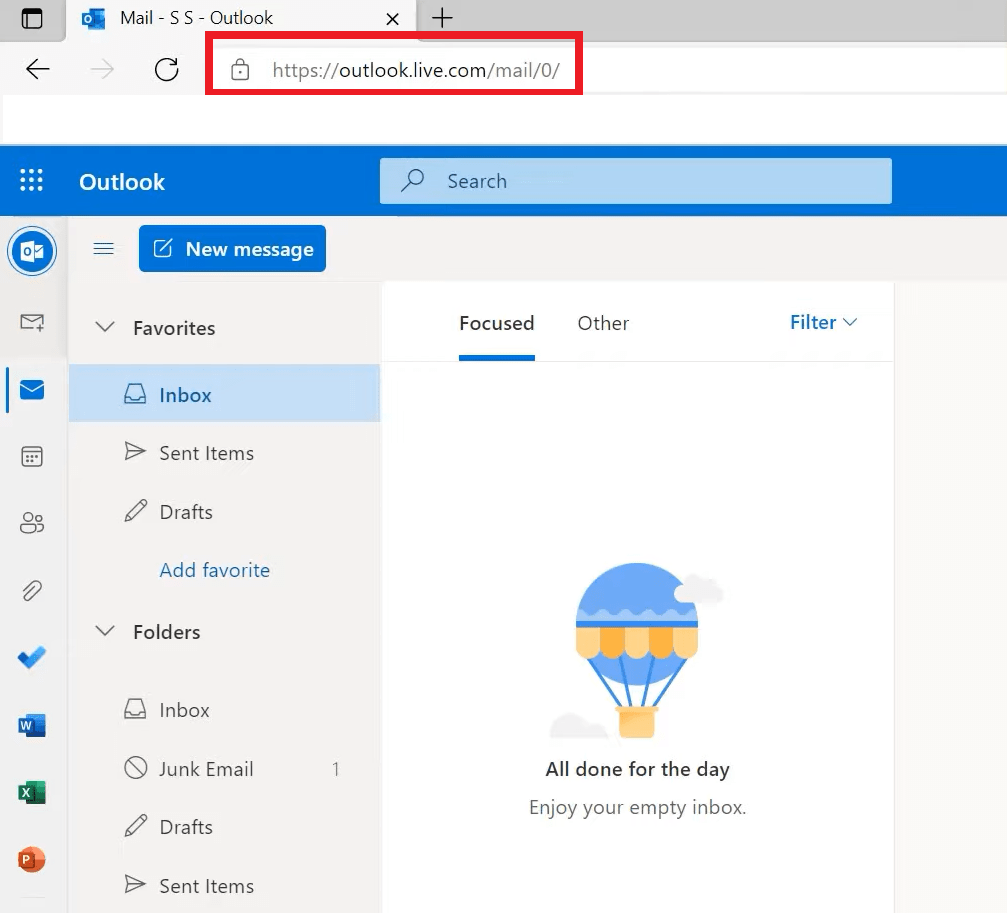Open new mail envelope icon in rail
This screenshot has width=1007, height=913.
[32, 322]
